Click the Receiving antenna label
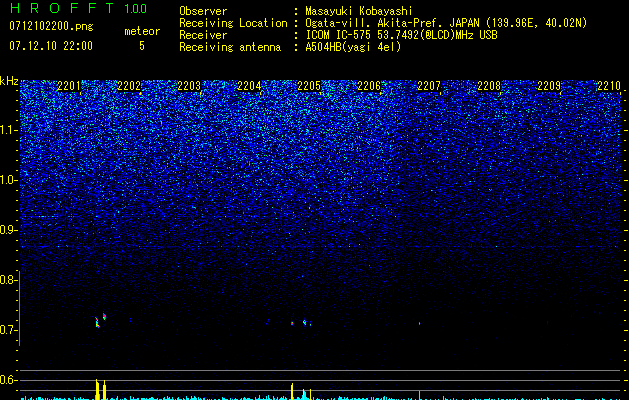 click(230, 47)
